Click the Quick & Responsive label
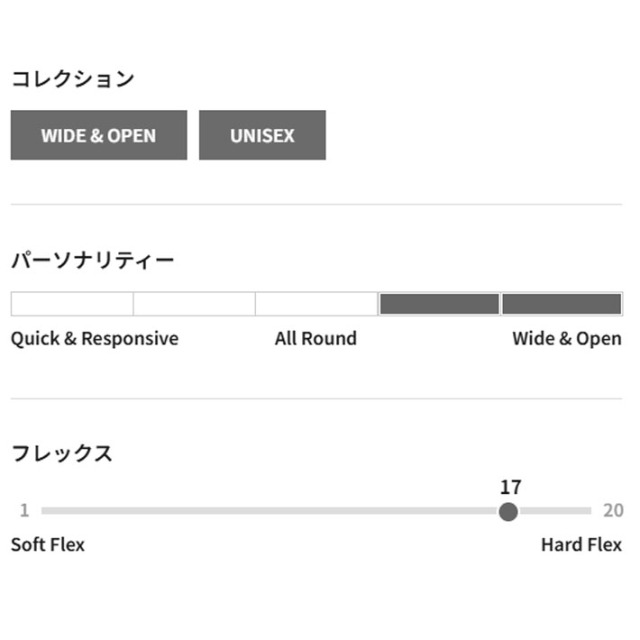Viewport: 640px width, 640px height. [x=95, y=338]
